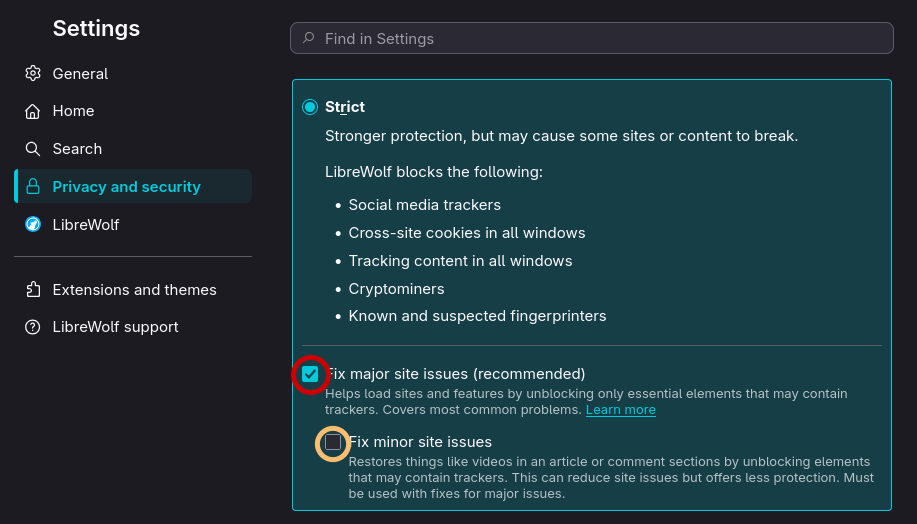
Task: Click the LibreWolf logo icon in sidebar
Action: click(x=33, y=224)
